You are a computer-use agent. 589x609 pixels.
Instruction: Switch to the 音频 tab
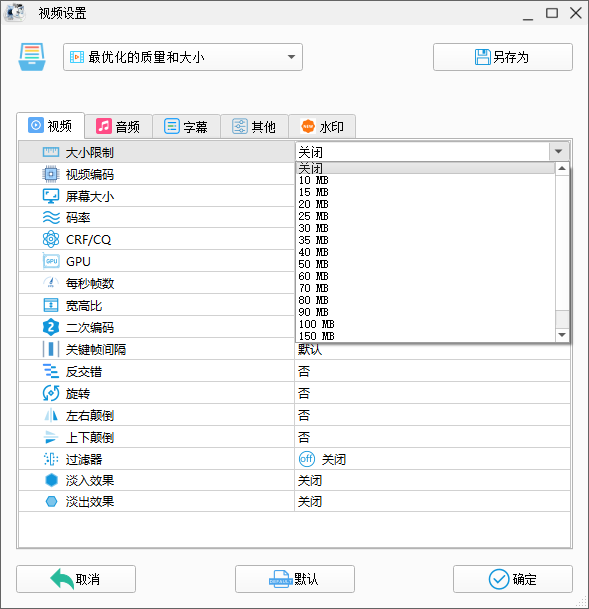click(x=118, y=126)
